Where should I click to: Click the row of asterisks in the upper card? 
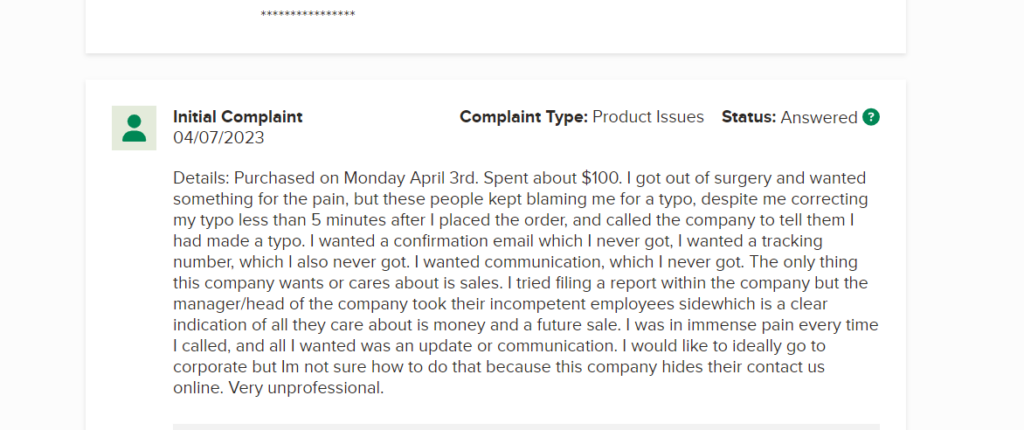(x=308, y=14)
